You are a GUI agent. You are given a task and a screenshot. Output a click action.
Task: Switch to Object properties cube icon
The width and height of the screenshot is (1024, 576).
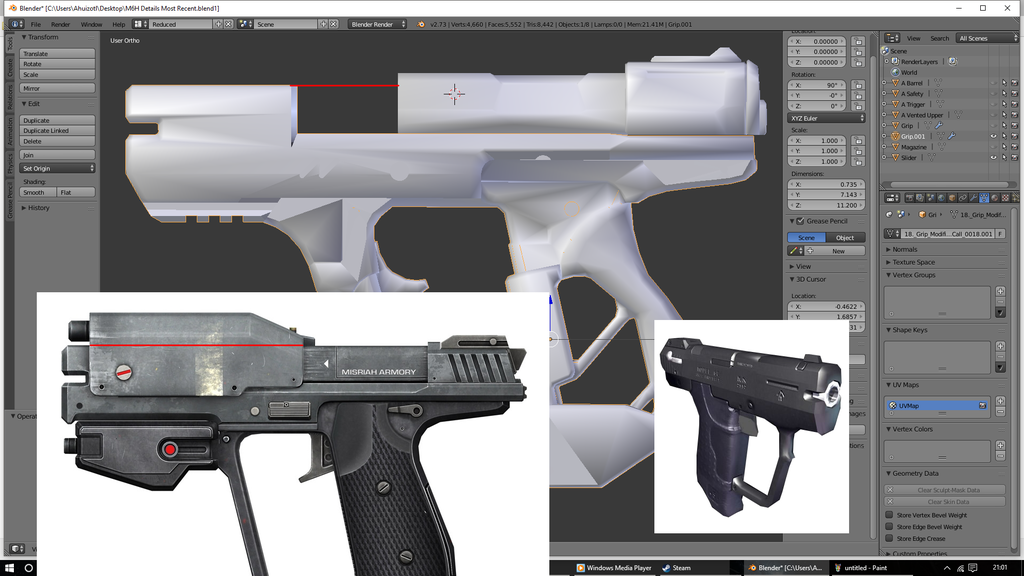click(952, 198)
